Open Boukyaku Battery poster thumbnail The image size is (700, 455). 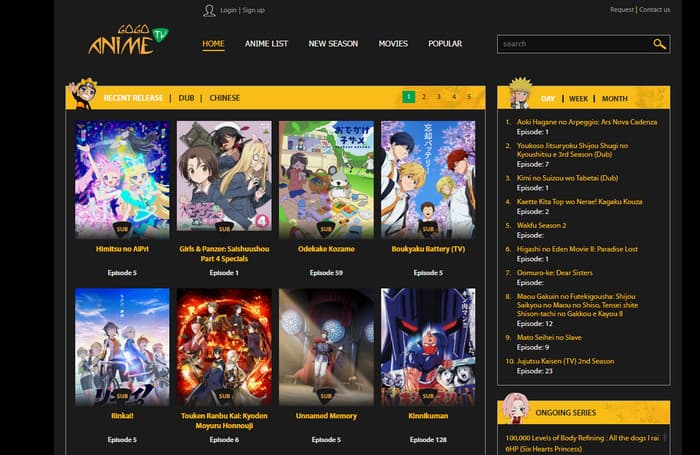(x=428, y=180)
